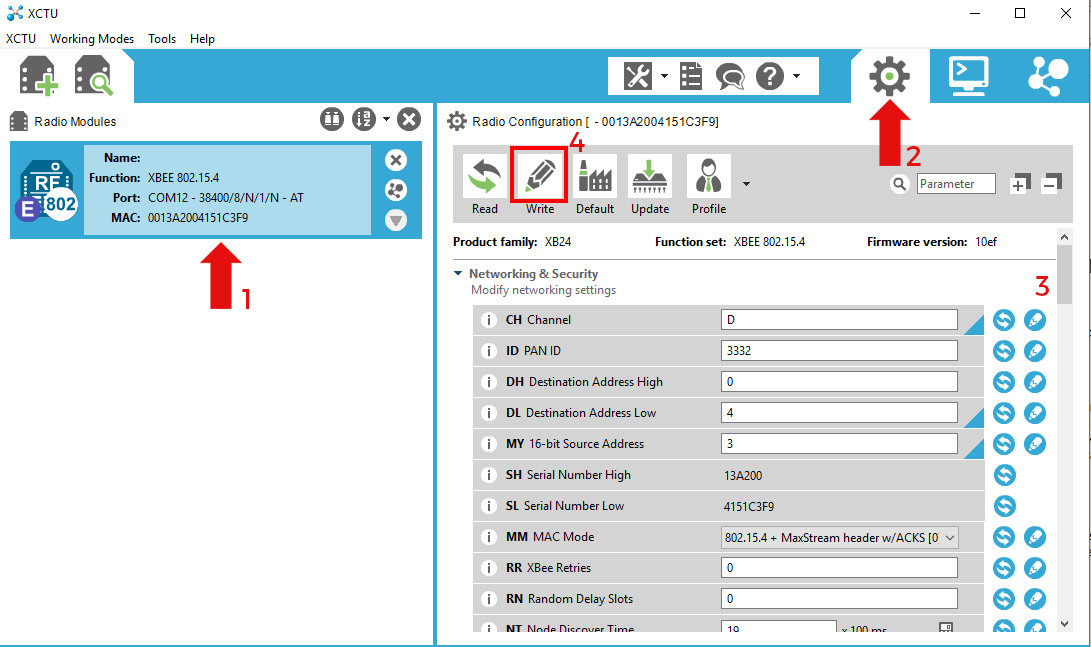Open the Profile button

click(x=708, y=185)
